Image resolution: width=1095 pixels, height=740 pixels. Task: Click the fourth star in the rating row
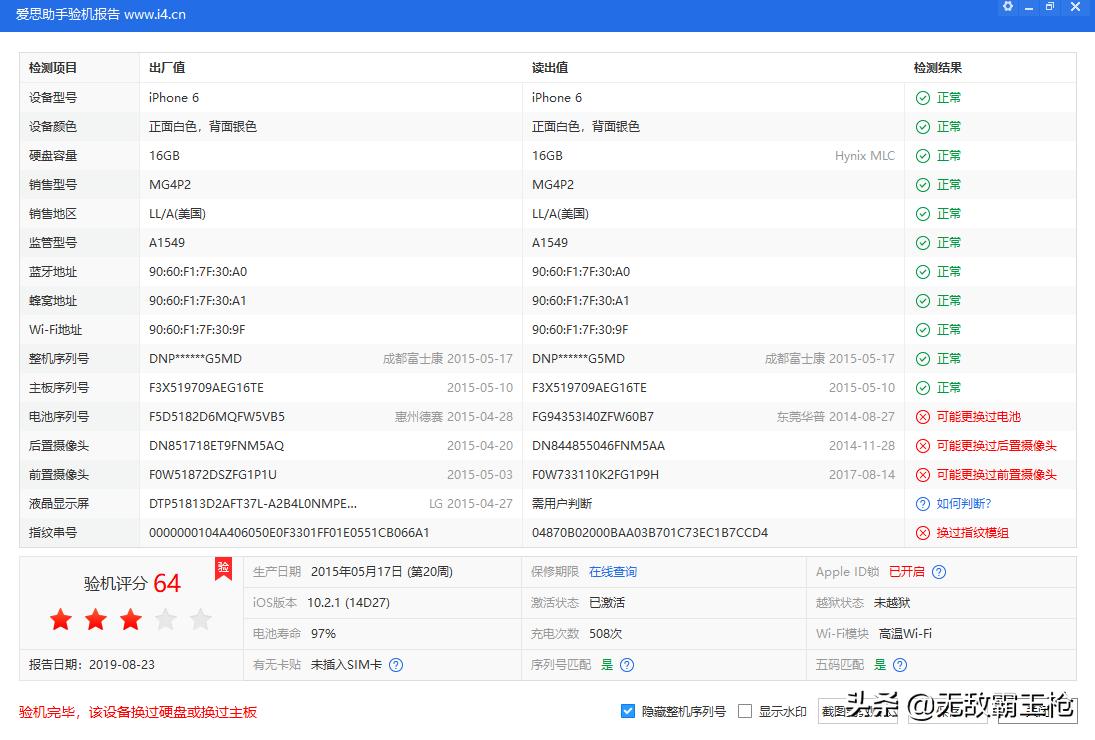point(165,619)
